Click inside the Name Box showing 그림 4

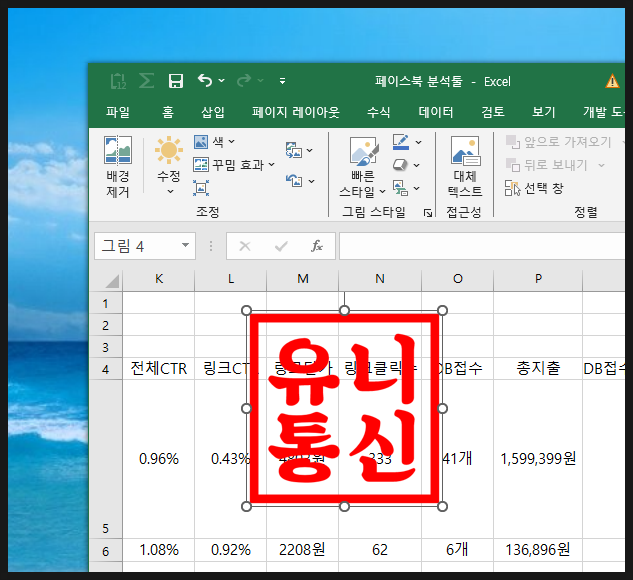click(x=137, y=246)
